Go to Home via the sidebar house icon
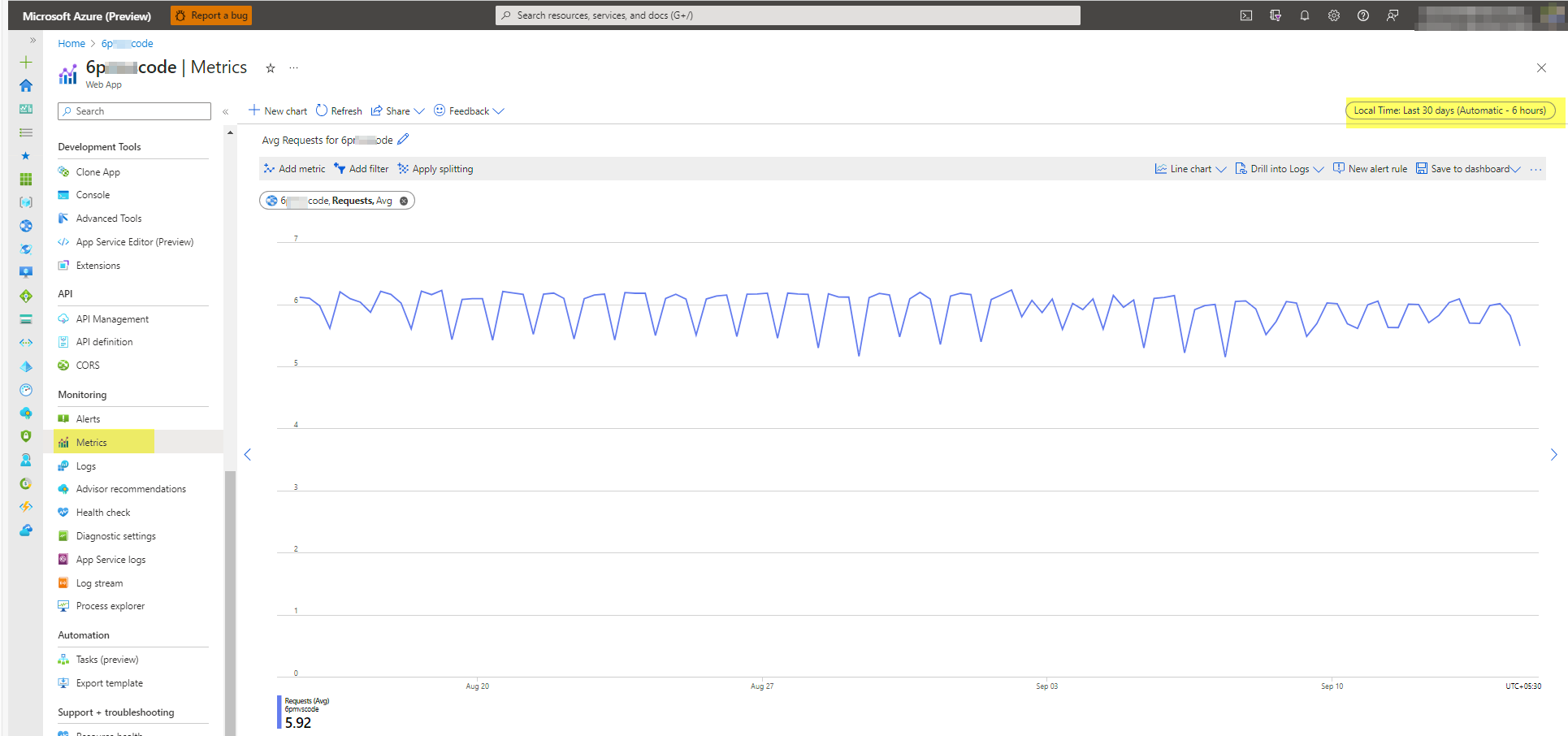The width and height of the screenshot is (1568, 736). (26, 85)
